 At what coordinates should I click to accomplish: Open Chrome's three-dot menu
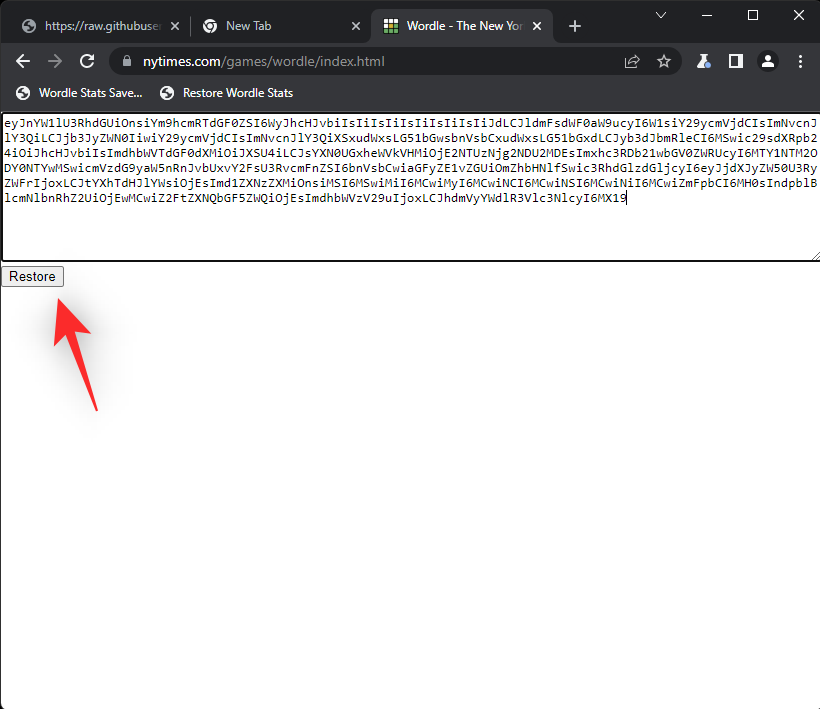coord(800,61)
